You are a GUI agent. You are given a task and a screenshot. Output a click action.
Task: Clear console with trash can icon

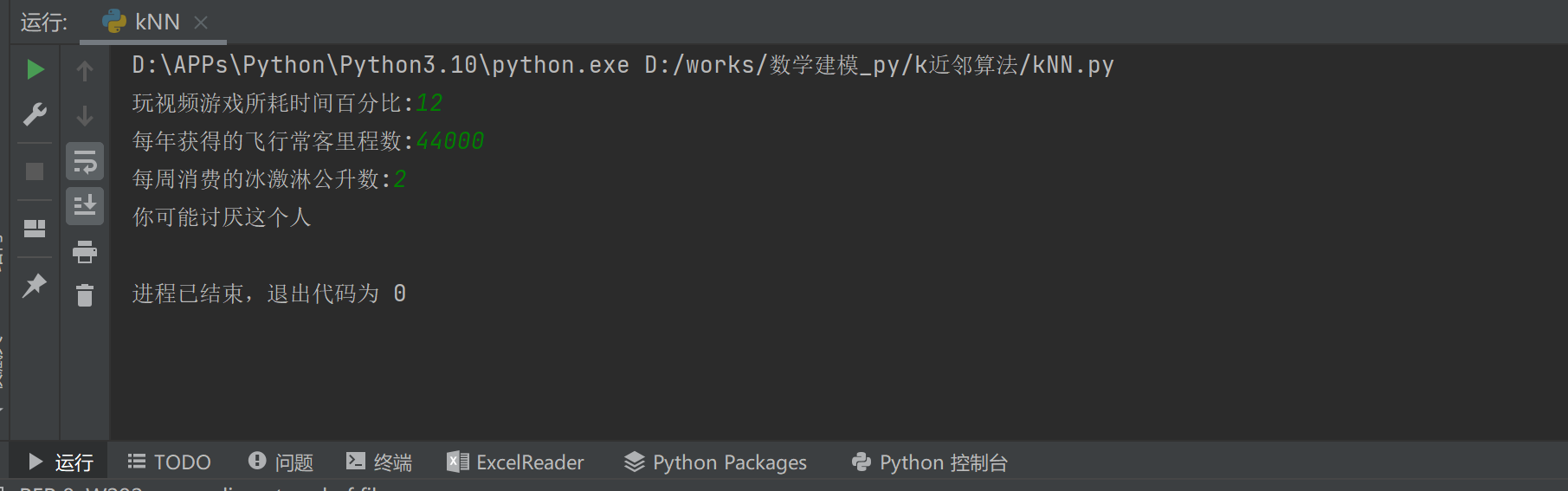pos(85,295)
